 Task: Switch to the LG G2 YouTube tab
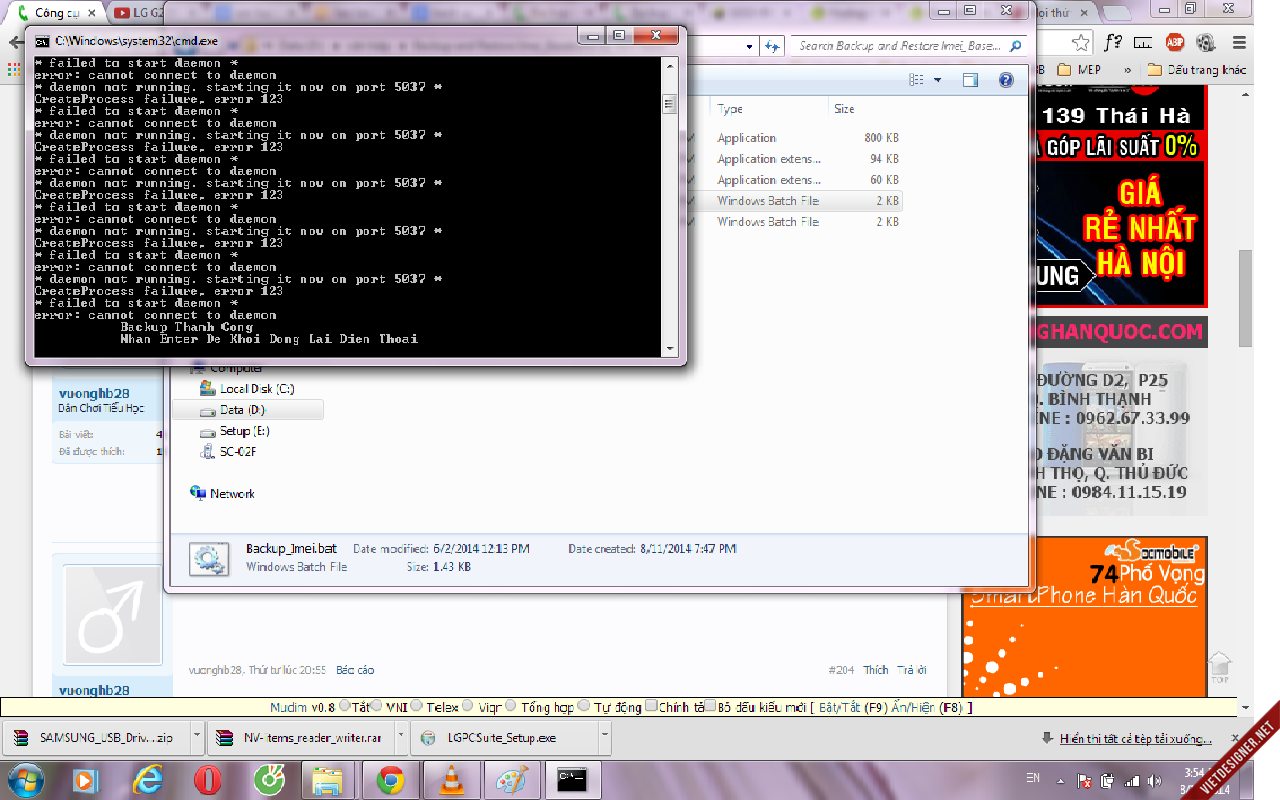click(x=135, y=12)
